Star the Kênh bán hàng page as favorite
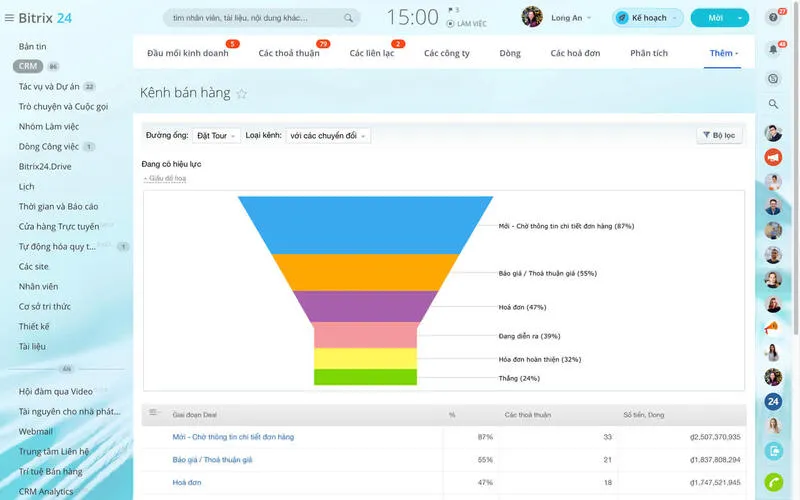 [241, 94]
